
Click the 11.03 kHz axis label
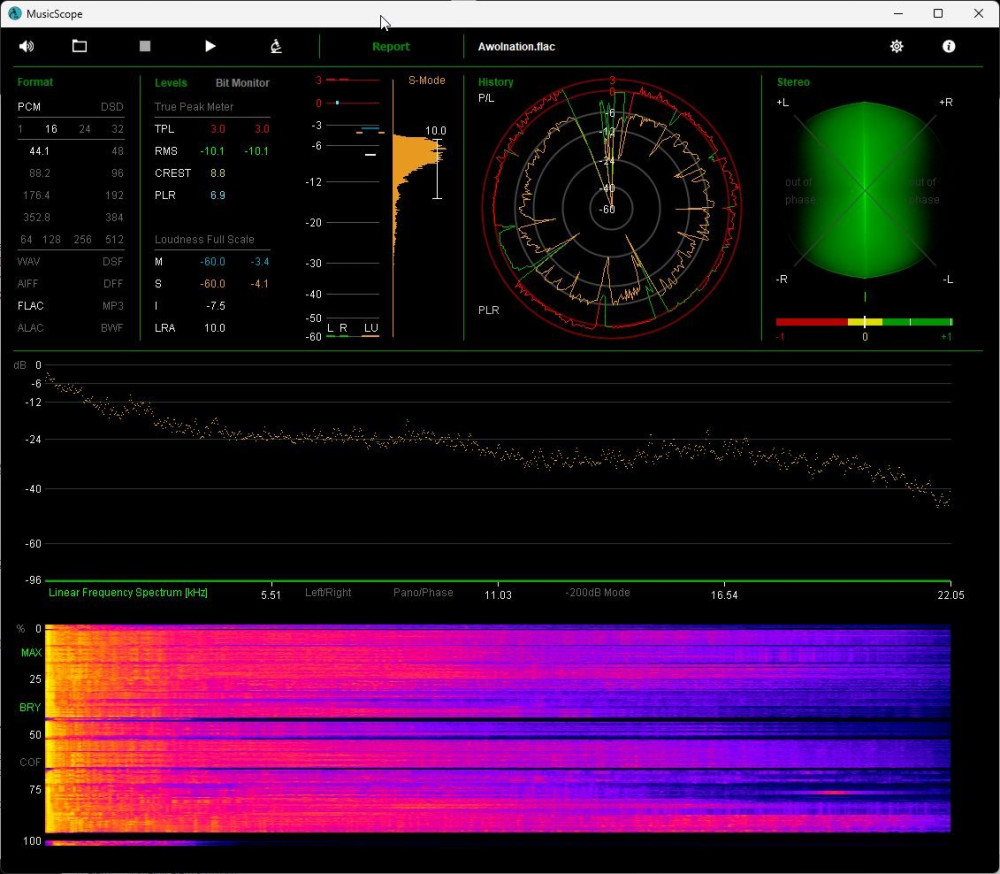(497, 595)
